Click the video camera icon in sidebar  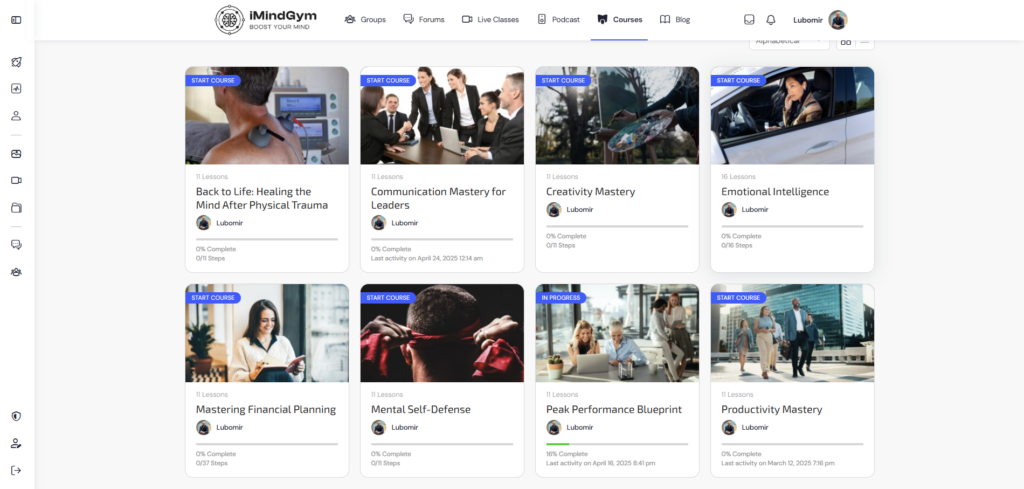(x=16, y=180)
